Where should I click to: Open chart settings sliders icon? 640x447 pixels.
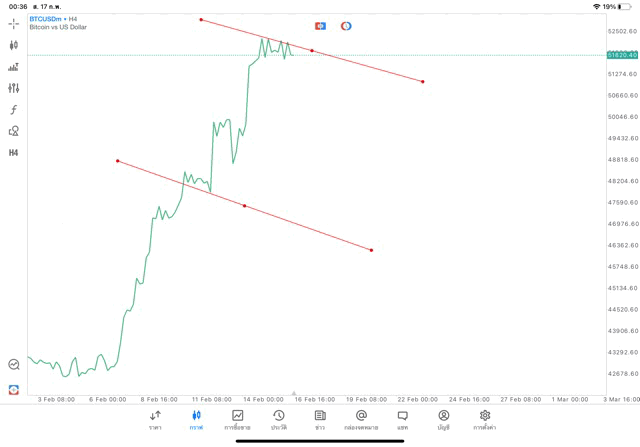(x=14, y=88)
